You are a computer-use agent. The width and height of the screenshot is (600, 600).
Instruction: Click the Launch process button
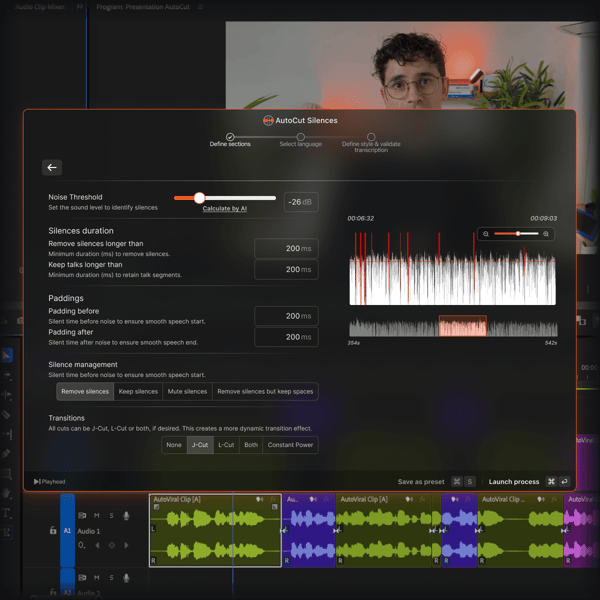[514, 482]
